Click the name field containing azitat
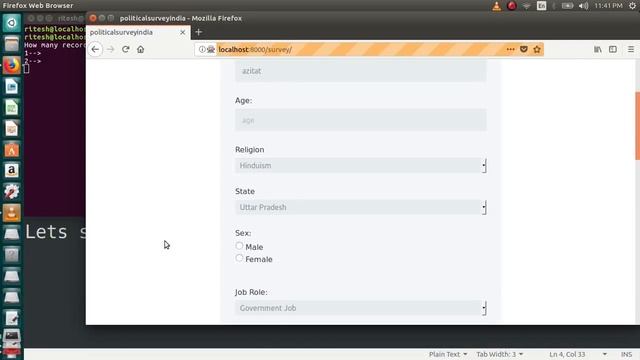The height and width of the screenshot is (360, 640). 361,71
